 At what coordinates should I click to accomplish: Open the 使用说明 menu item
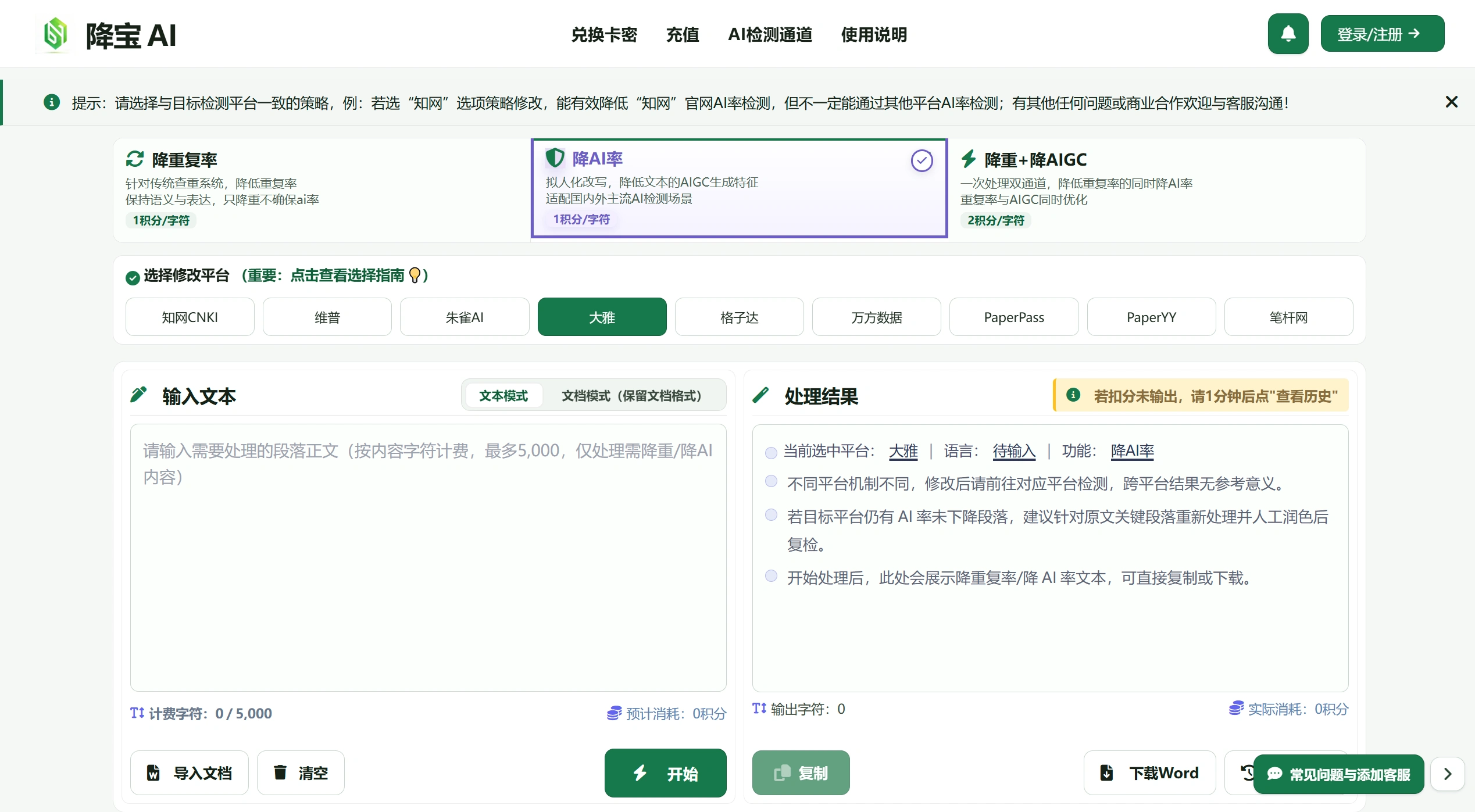click(874, 35)
